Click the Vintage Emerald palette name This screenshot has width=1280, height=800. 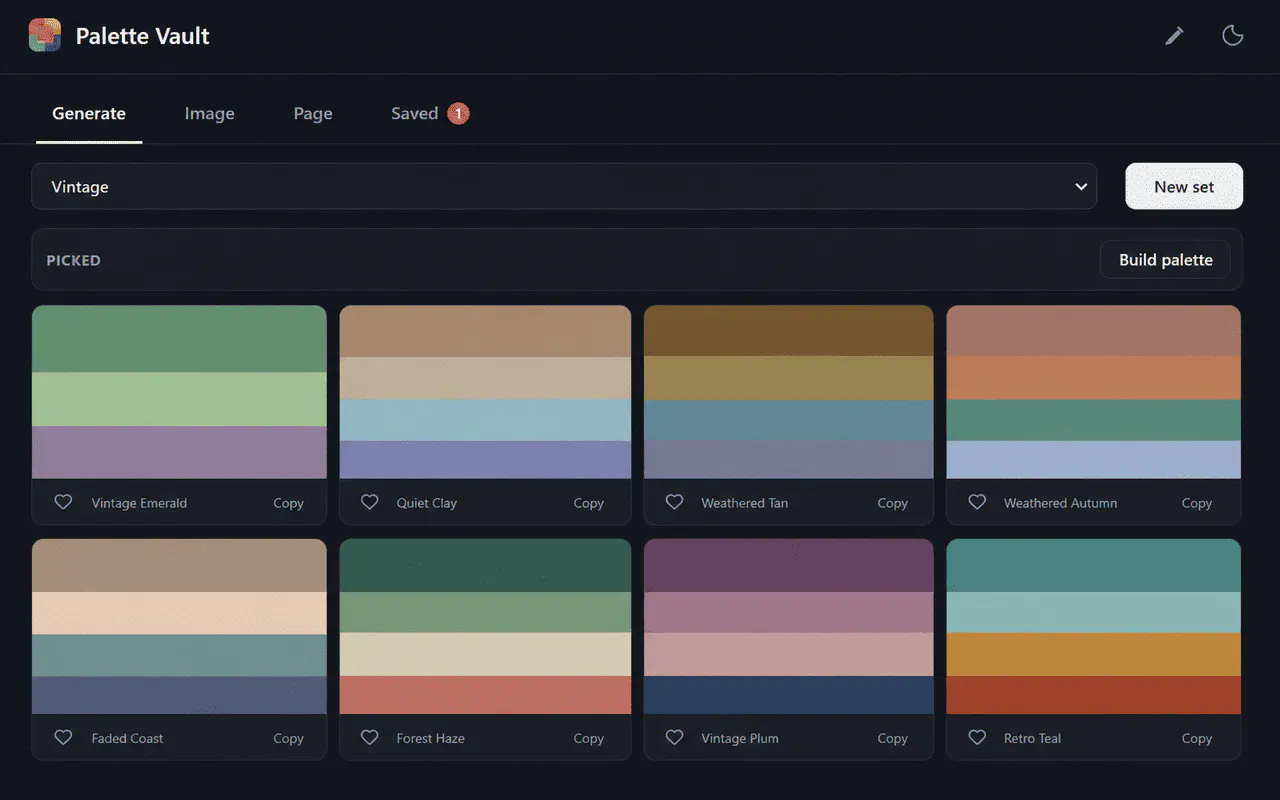[139, 503]
